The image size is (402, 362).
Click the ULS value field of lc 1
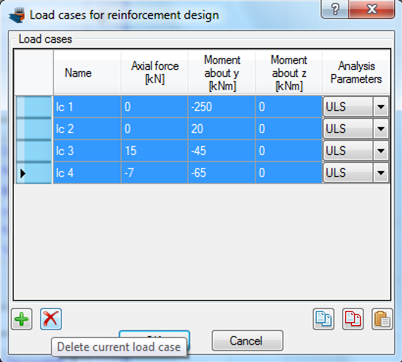[x=348, y=107]
